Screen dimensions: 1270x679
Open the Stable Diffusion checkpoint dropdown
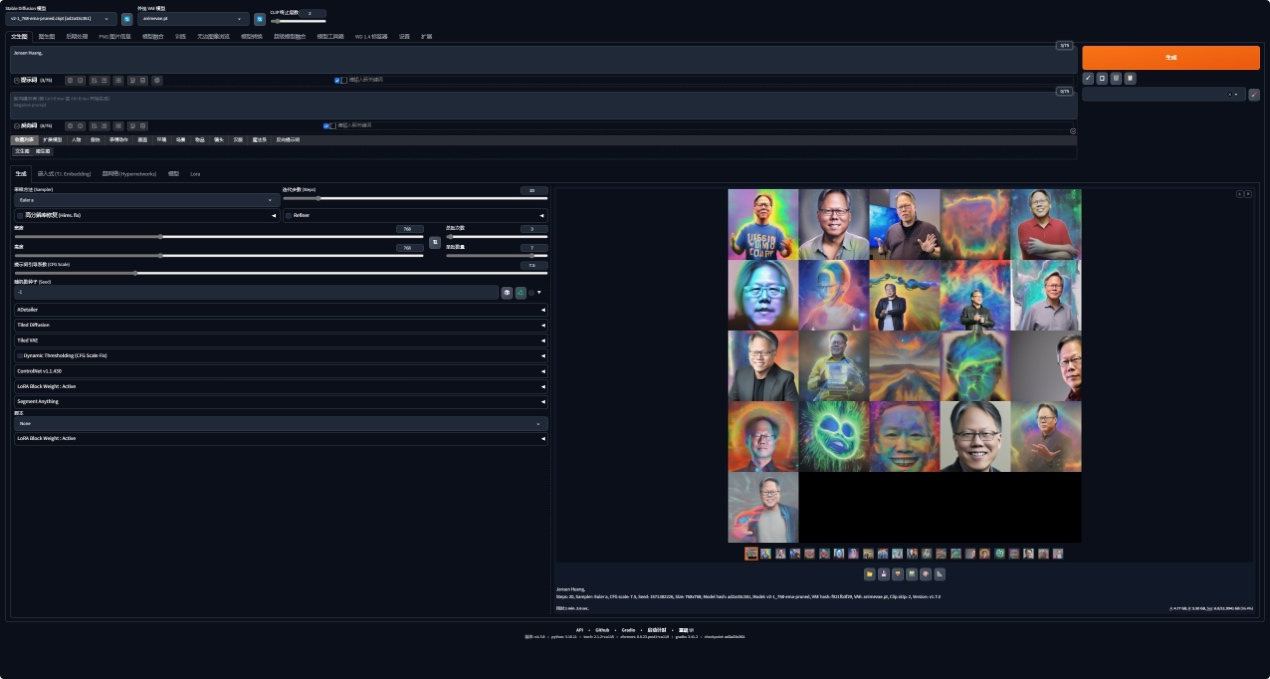[60, 19]
